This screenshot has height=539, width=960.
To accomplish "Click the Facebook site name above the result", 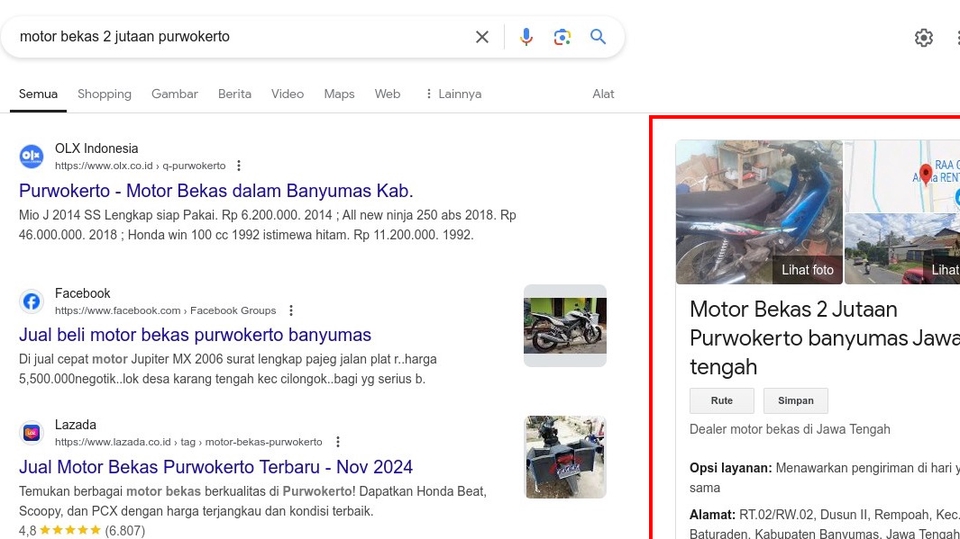I will (83, 293).
